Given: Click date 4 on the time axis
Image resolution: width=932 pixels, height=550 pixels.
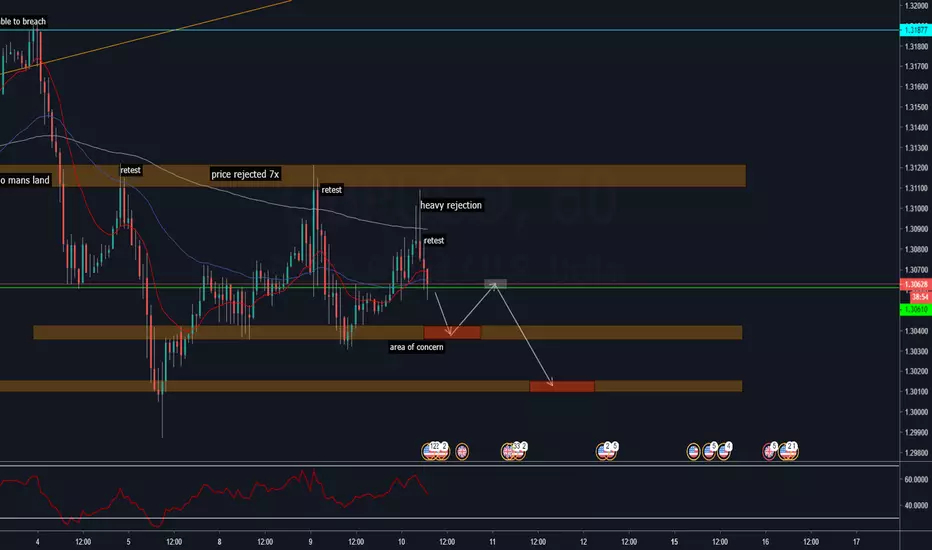Looking at the screenshot, I should tap(37, 542).
